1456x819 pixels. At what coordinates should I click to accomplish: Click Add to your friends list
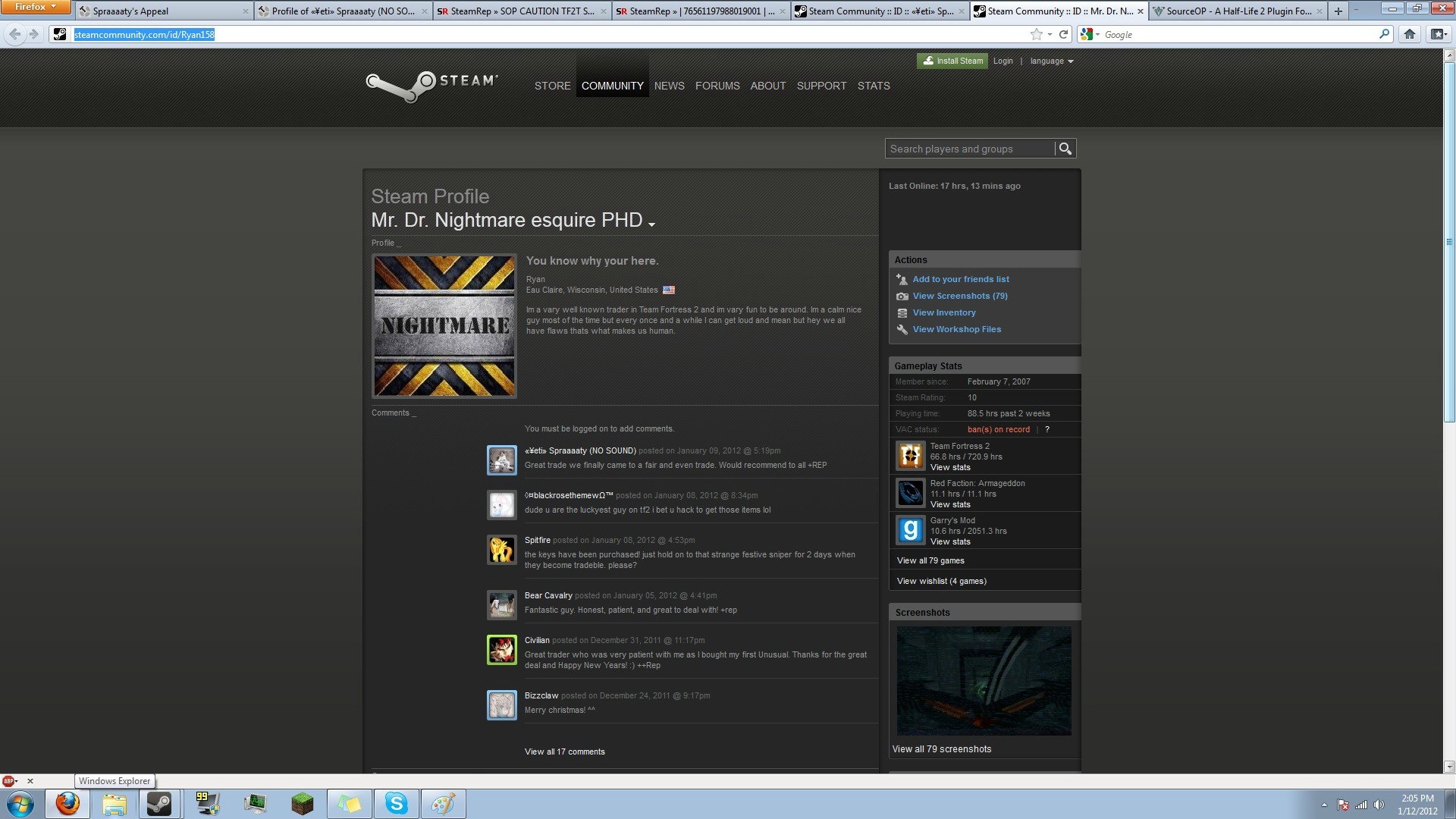pyautogui.click(x=960, y=279)
